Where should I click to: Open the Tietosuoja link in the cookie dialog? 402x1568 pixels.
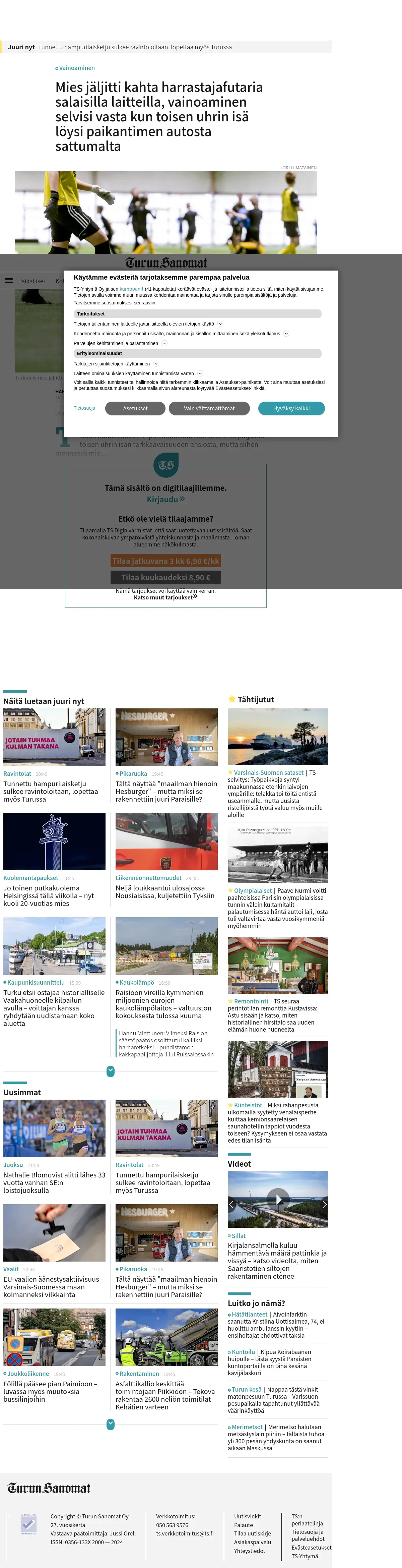tap(84, 408)
